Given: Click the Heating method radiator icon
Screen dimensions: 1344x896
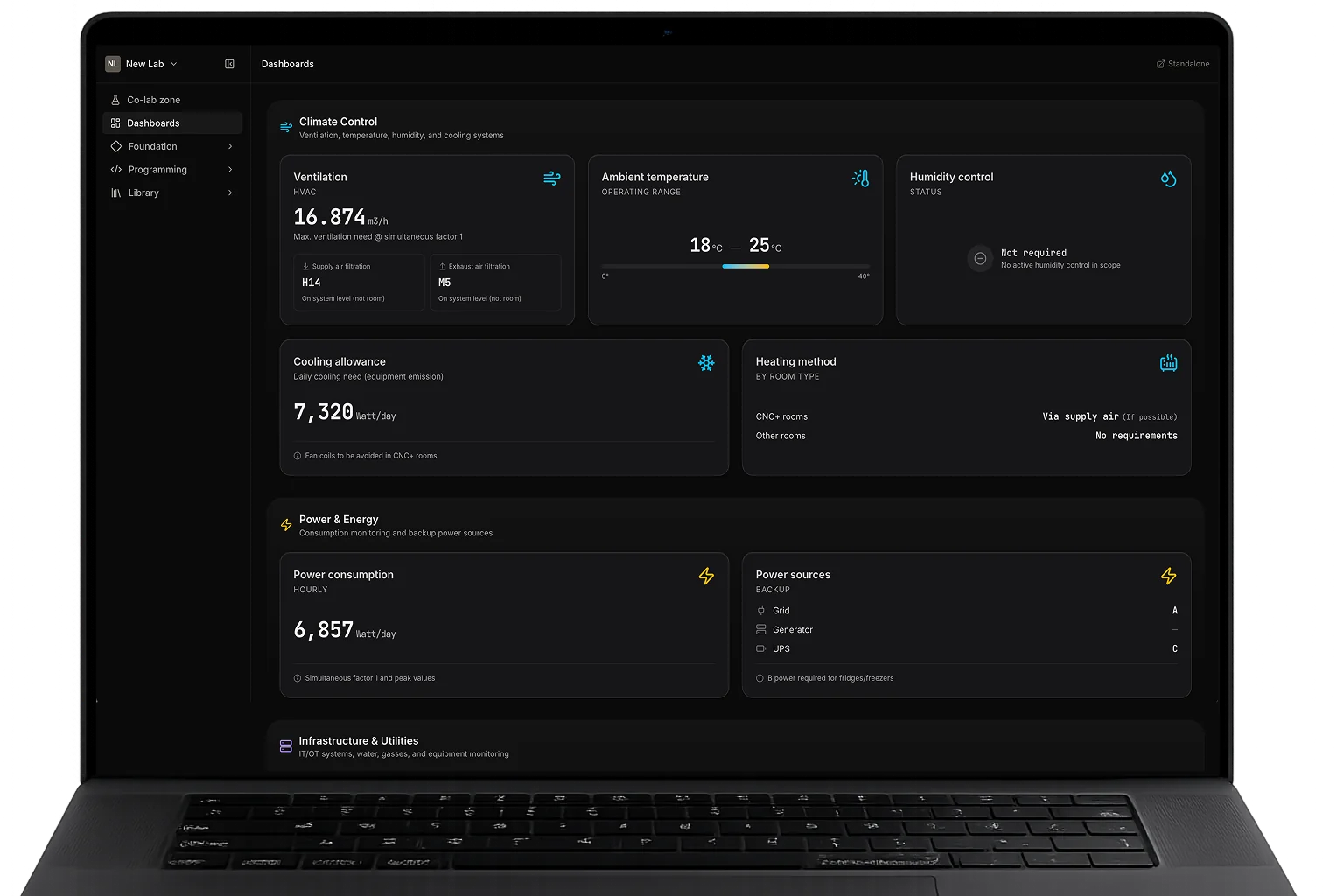Looking at the screenshot, I should [x=1168, y=363].
